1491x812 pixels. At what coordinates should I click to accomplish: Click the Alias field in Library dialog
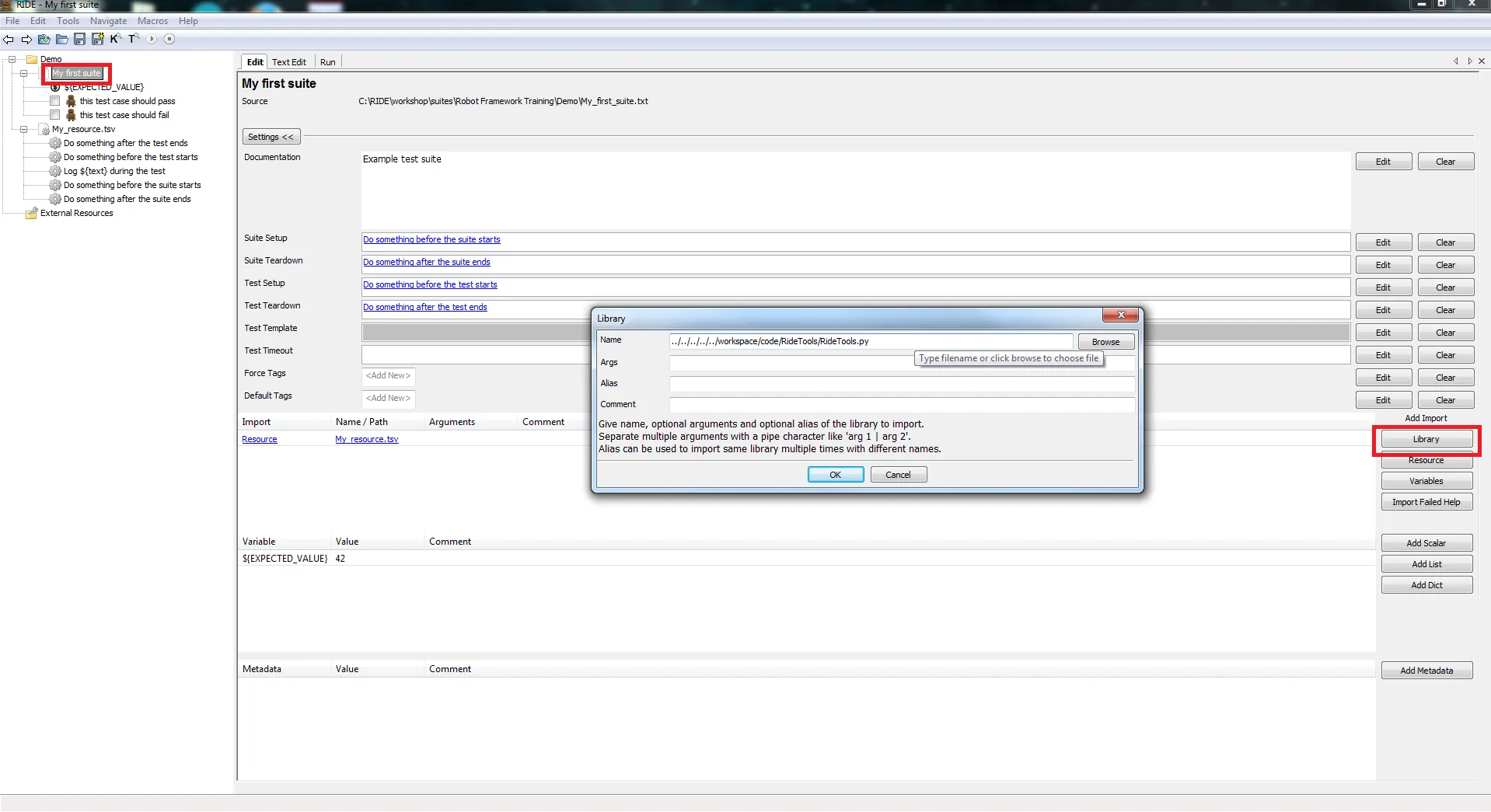pyautogui.click(x=902, y=384)
